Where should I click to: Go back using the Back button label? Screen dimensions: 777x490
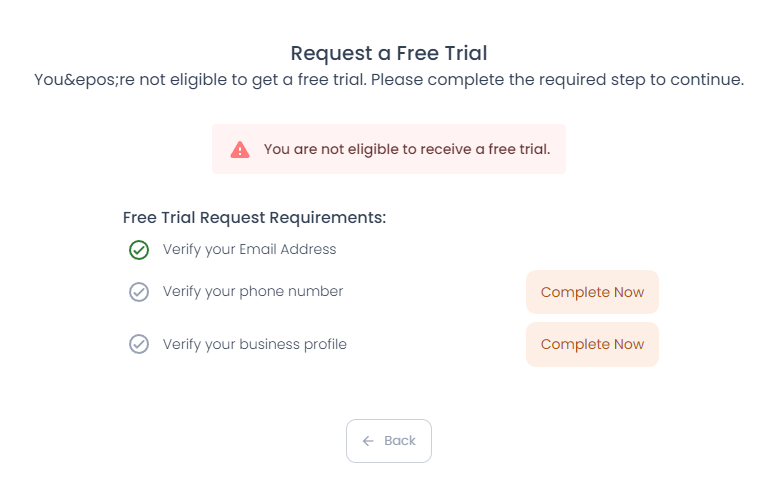pyautogui.click(x=400, y=441)
